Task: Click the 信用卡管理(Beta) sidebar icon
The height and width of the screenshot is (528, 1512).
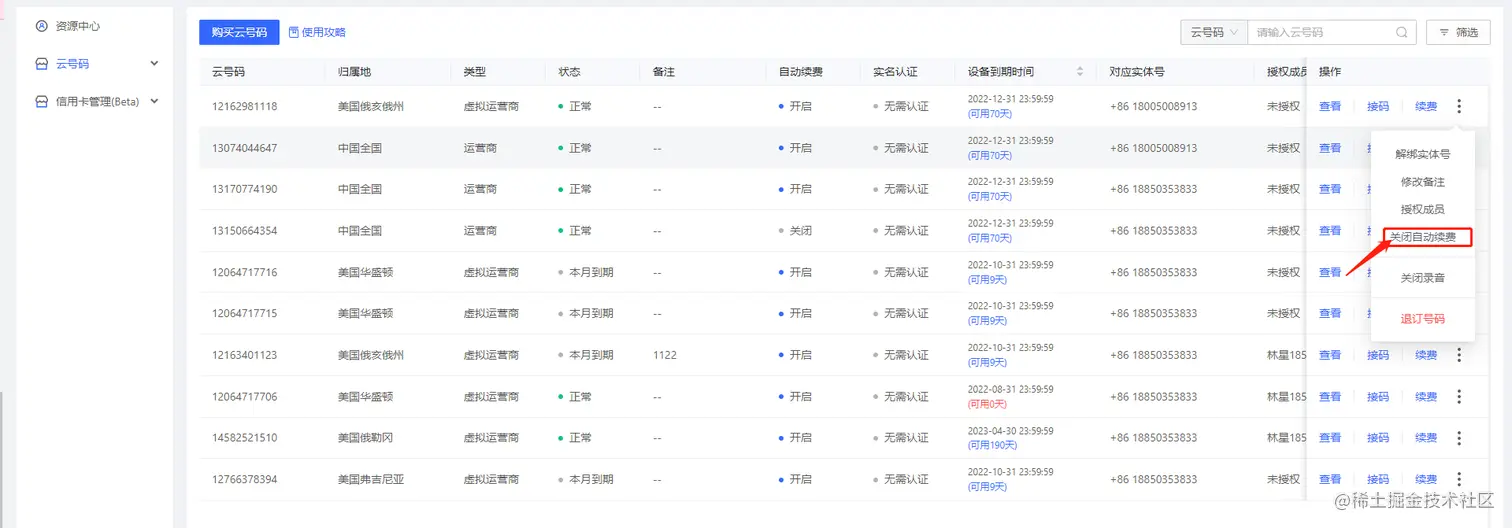Action: [x=42, y=101]
